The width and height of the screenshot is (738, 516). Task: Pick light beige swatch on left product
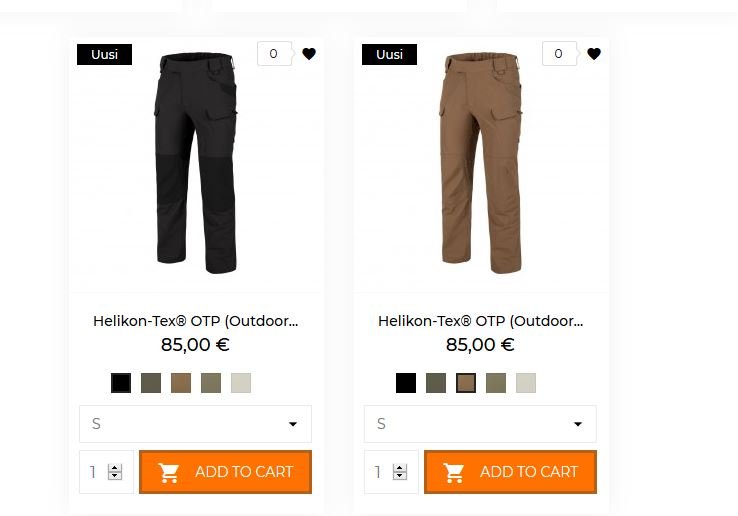coord(241,383)
